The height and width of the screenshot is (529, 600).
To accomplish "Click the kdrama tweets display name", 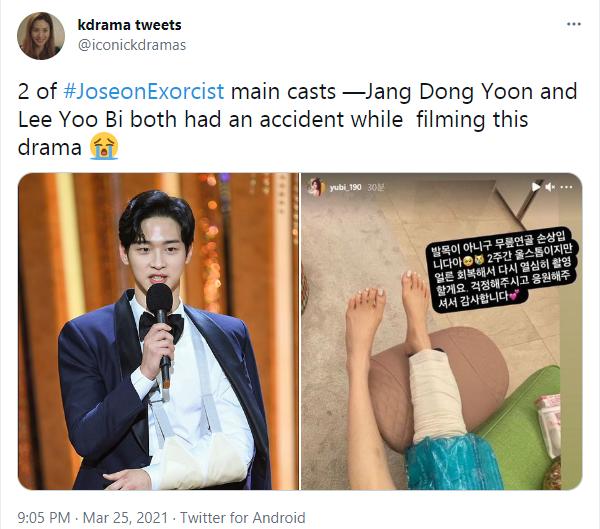I will pyautogui.click(x=129, y=25).
